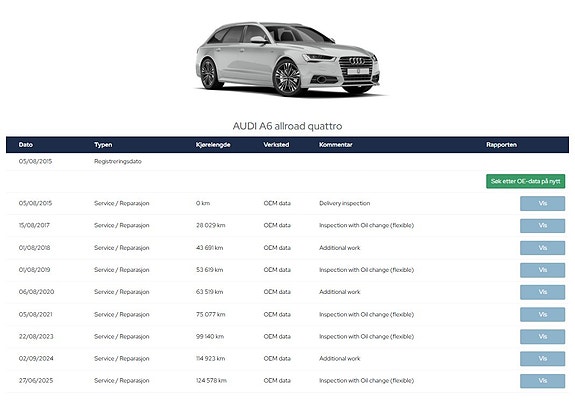The image size is (575, 404).
Task: Click 'Inspection with Oil change' in 27/06/2025 row
Action: pos(354,381)
